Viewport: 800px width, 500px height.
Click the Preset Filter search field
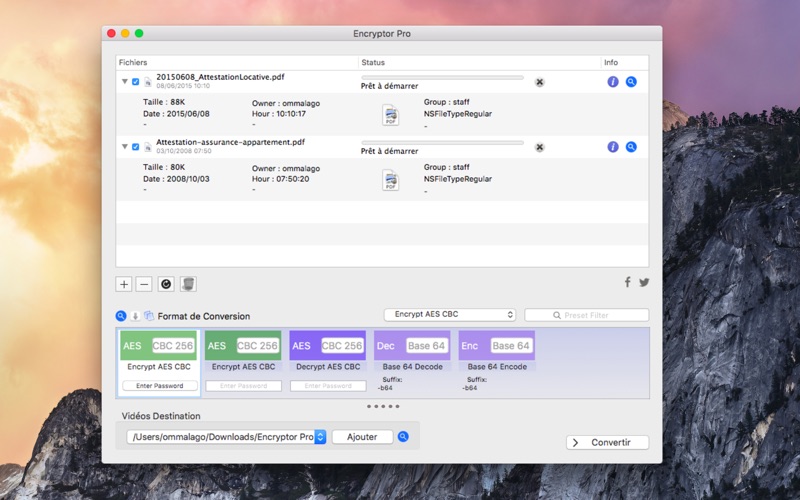coord(587,315)
